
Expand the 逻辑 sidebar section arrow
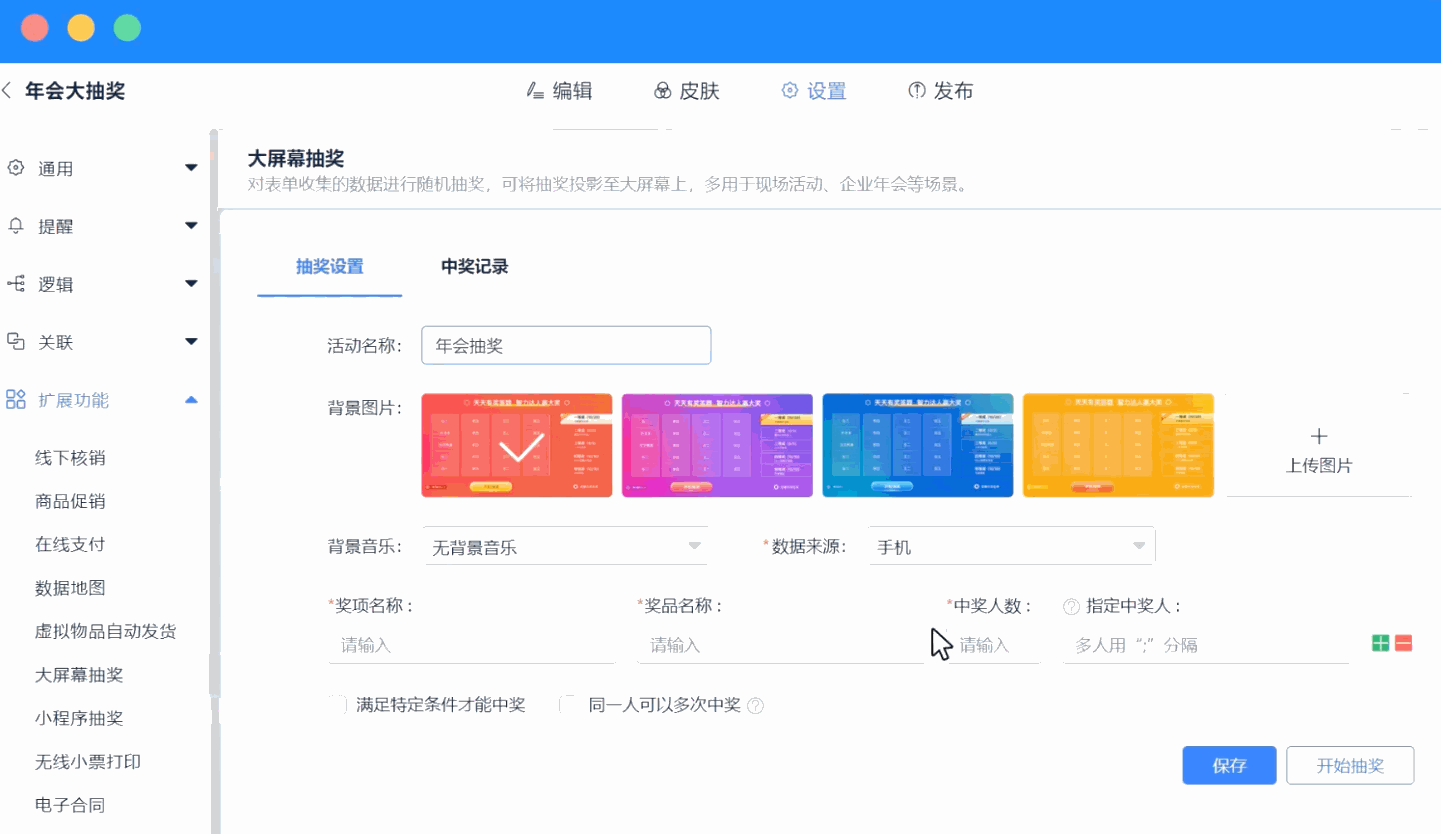[191, 284]
